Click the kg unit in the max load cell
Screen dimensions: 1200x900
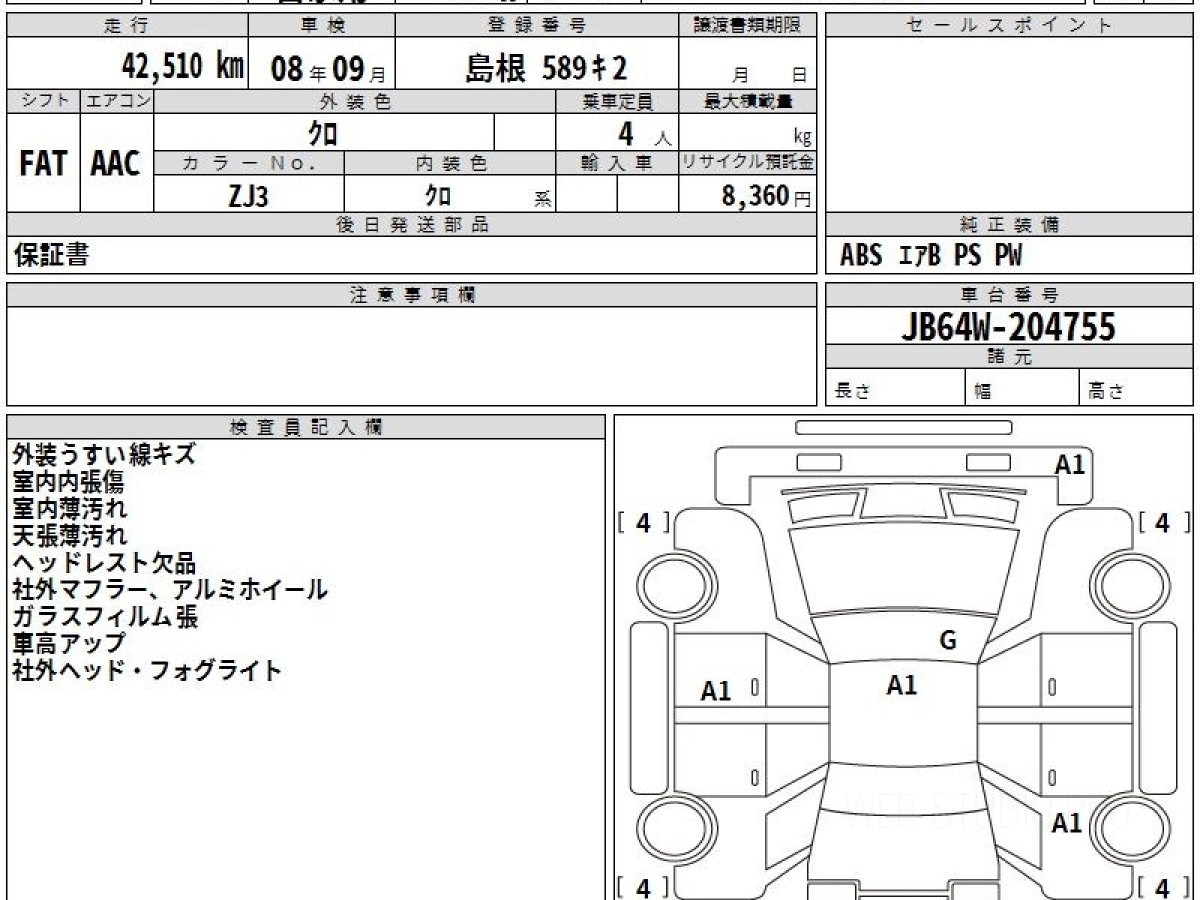pyautogui.click(x=802, y=138)
